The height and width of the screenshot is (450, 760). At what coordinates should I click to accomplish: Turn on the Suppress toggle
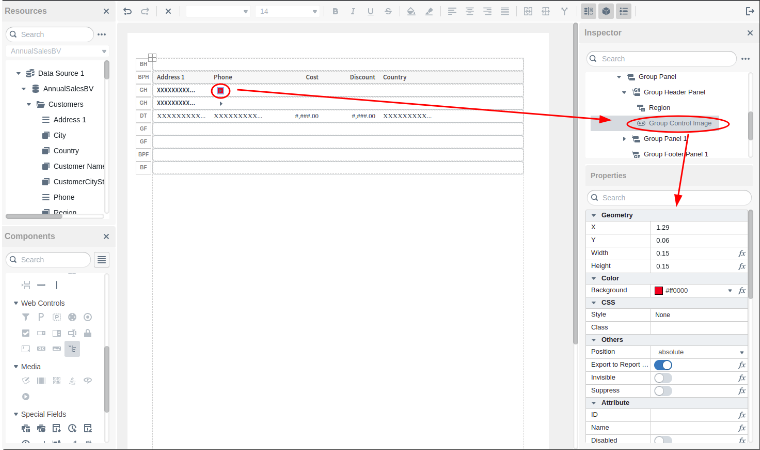[662, 391]
